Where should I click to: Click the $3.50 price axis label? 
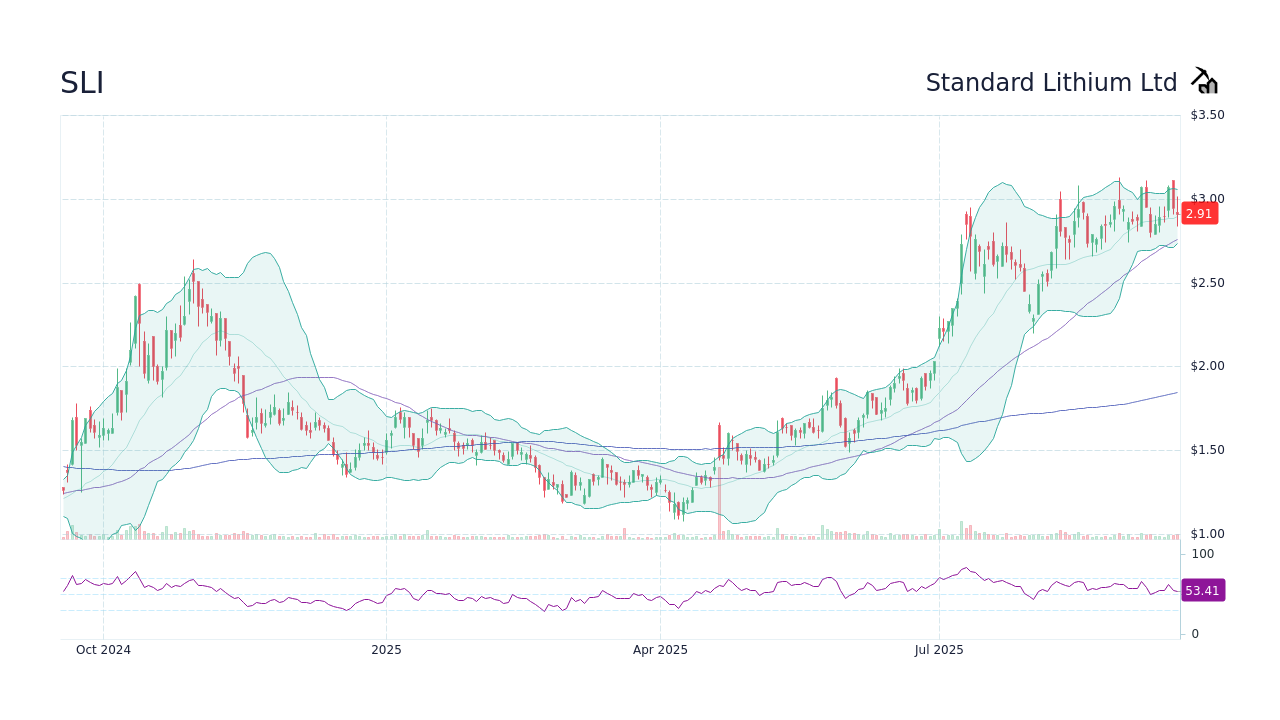[x=1207, y=114]
